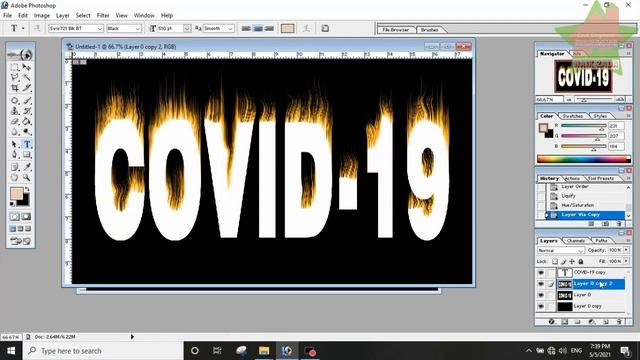Select the Healing Brush tool

click(x=15, y=100)
